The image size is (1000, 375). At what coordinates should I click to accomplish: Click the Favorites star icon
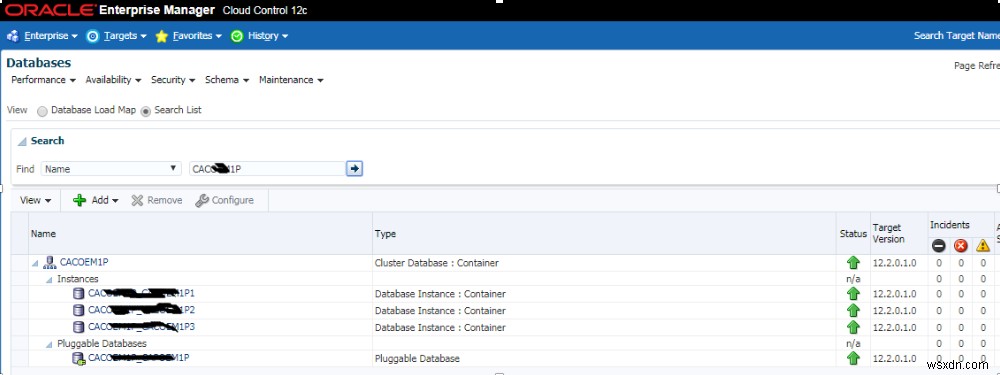[161, 36]
